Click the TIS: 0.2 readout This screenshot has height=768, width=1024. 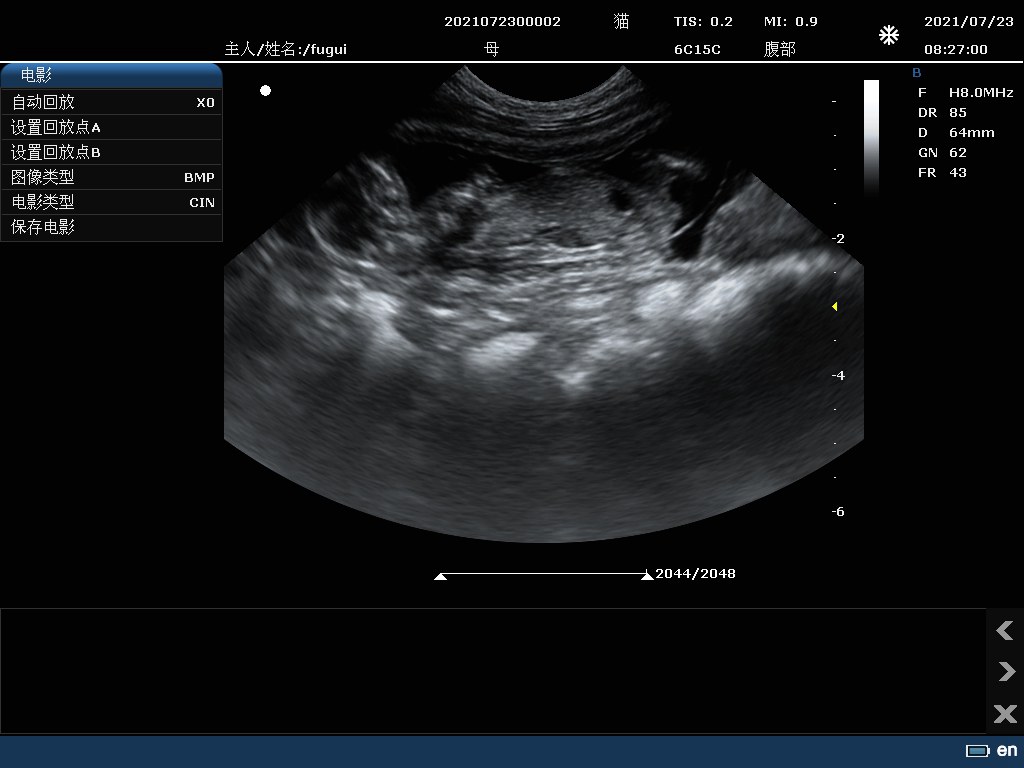[x=703, y=22]
